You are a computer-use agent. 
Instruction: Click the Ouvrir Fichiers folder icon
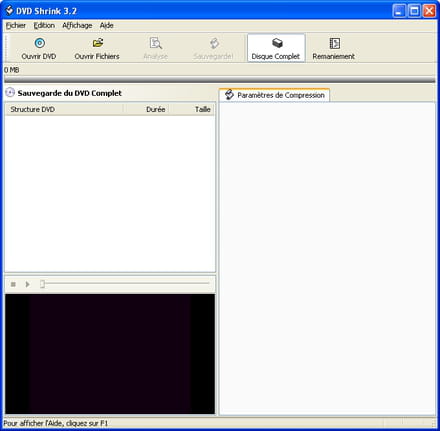point(97,43)
